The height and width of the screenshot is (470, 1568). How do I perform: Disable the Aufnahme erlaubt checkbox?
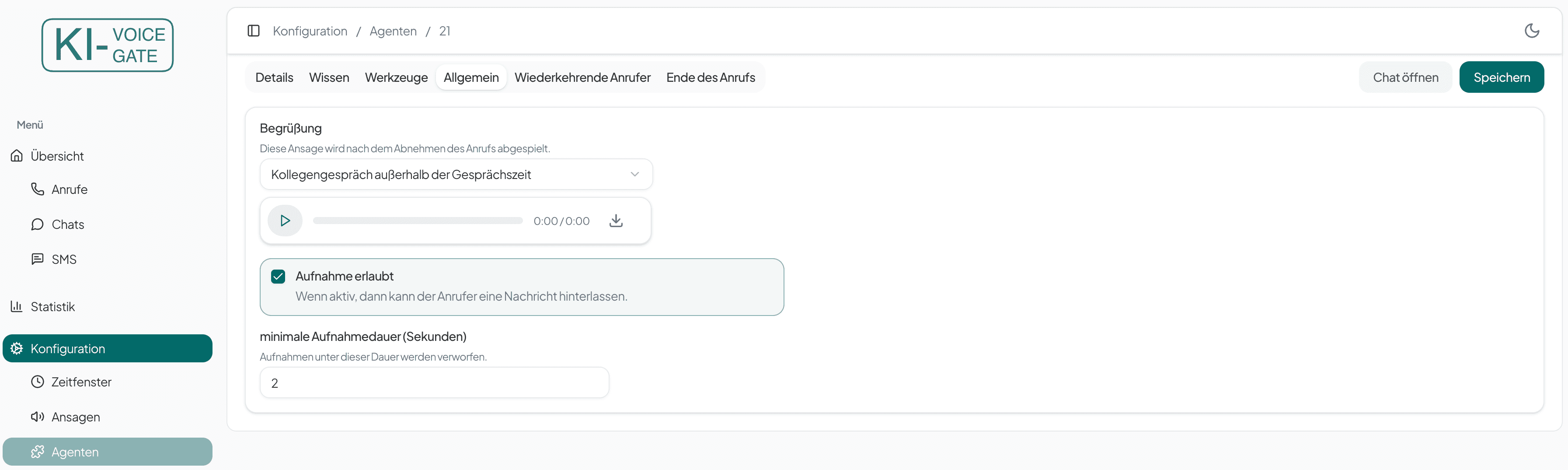pos(278,276)
